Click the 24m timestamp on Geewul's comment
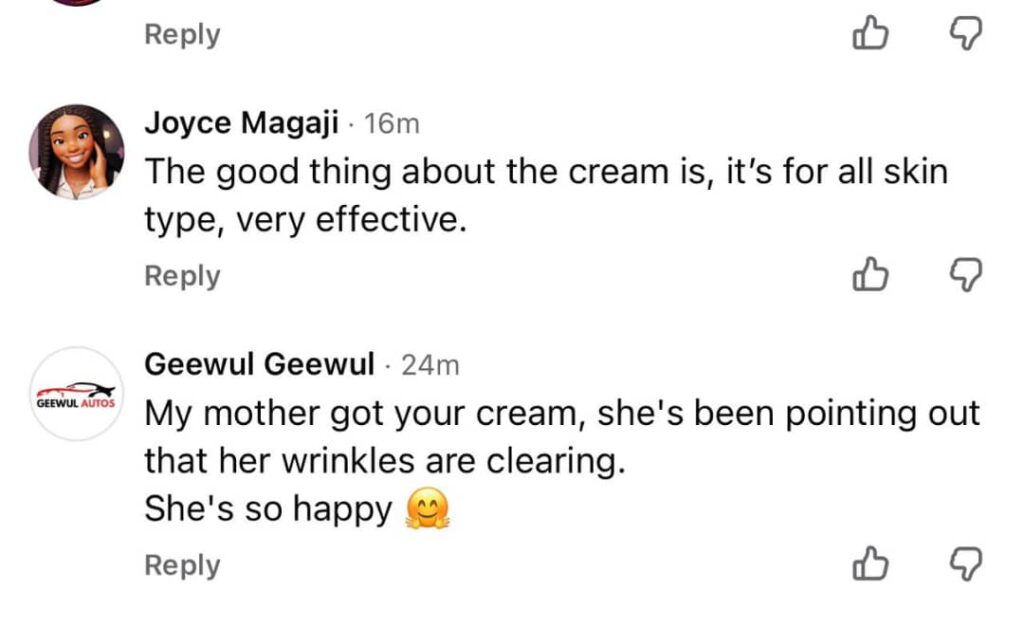This screenshot has width=1024, height=629. 430,365
